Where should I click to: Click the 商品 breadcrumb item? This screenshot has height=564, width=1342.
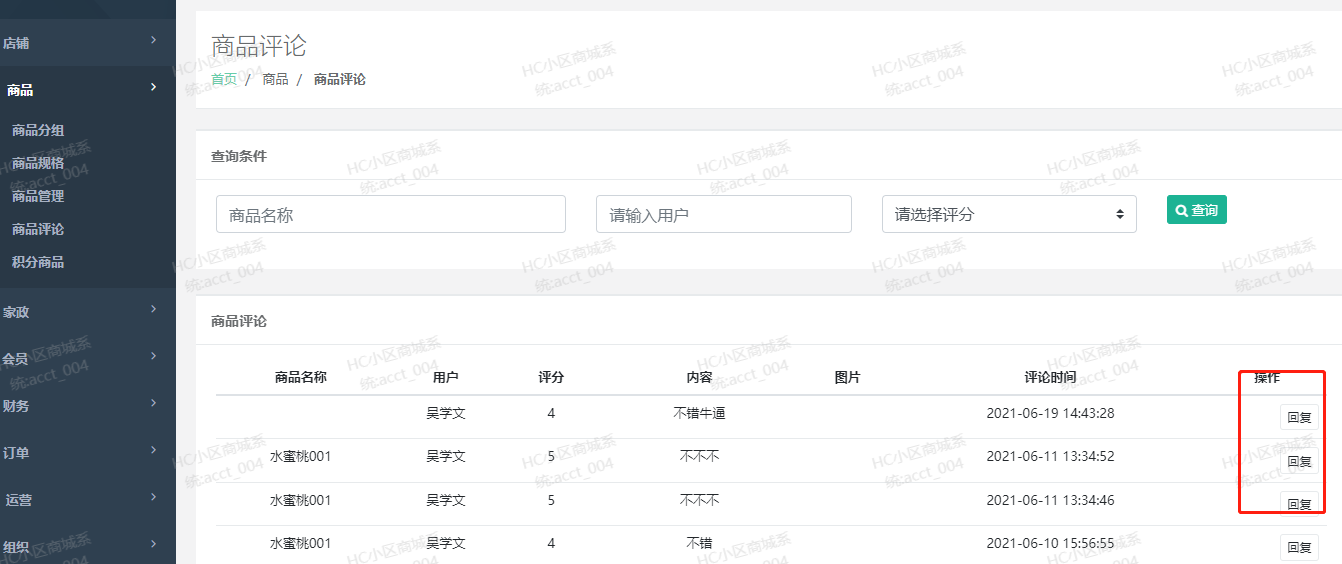pyautogui.click(x=275, y=79)
